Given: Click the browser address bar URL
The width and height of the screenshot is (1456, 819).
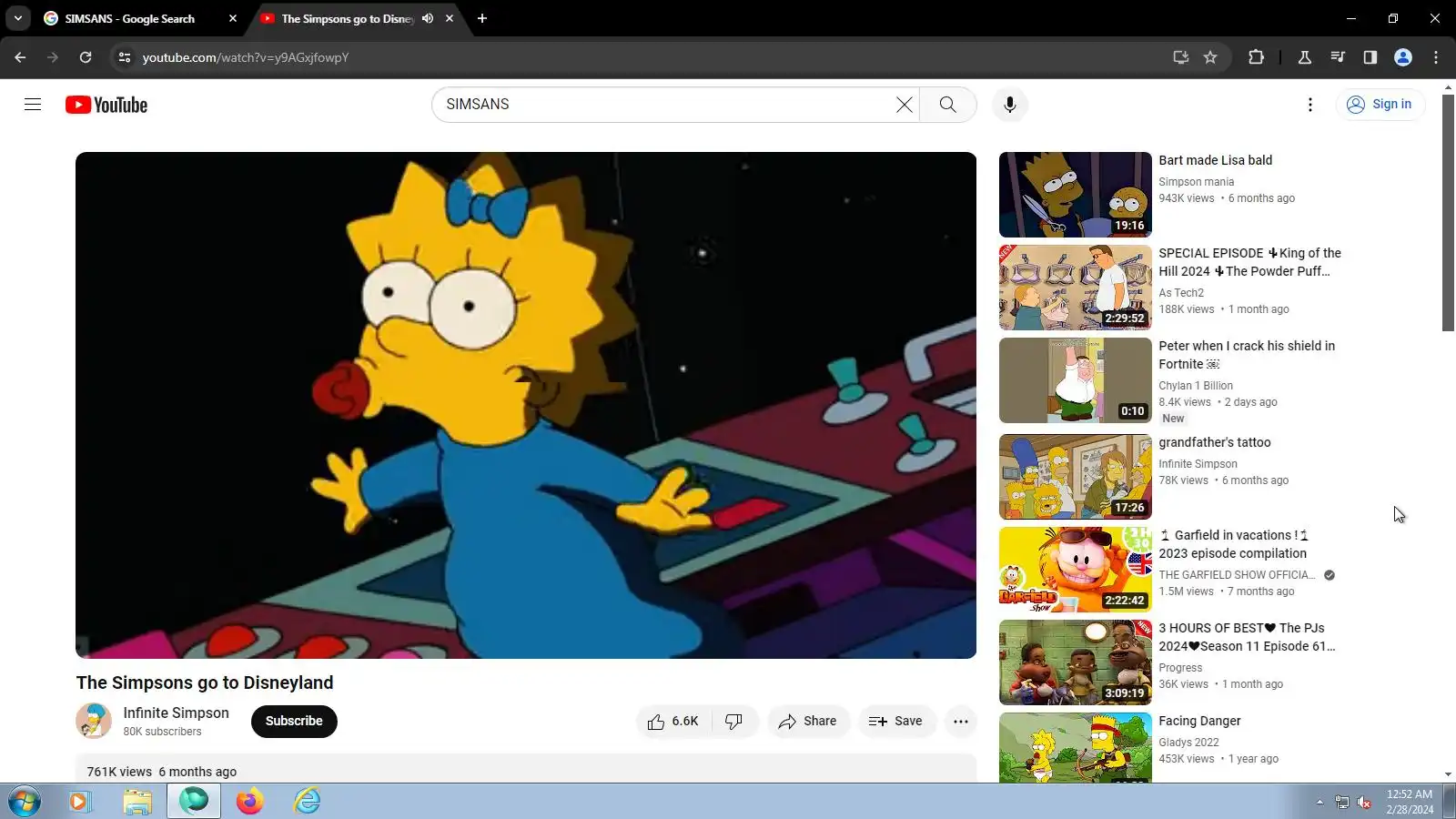Looking at the screenshot, I should click(246, 57).
